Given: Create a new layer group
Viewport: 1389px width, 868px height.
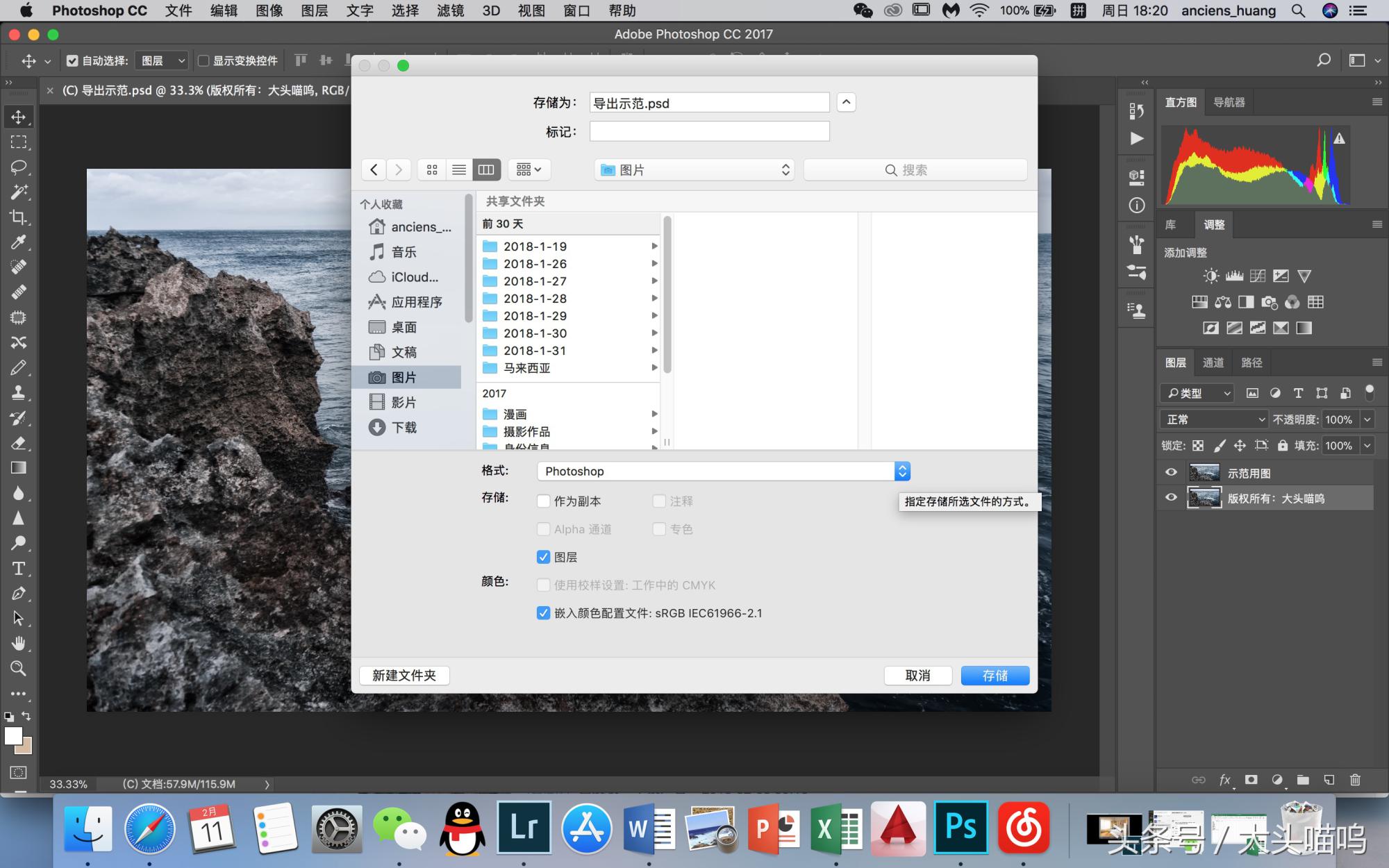Looking at the screenshot, I should pyautogui.click(x=1303, y=780).
